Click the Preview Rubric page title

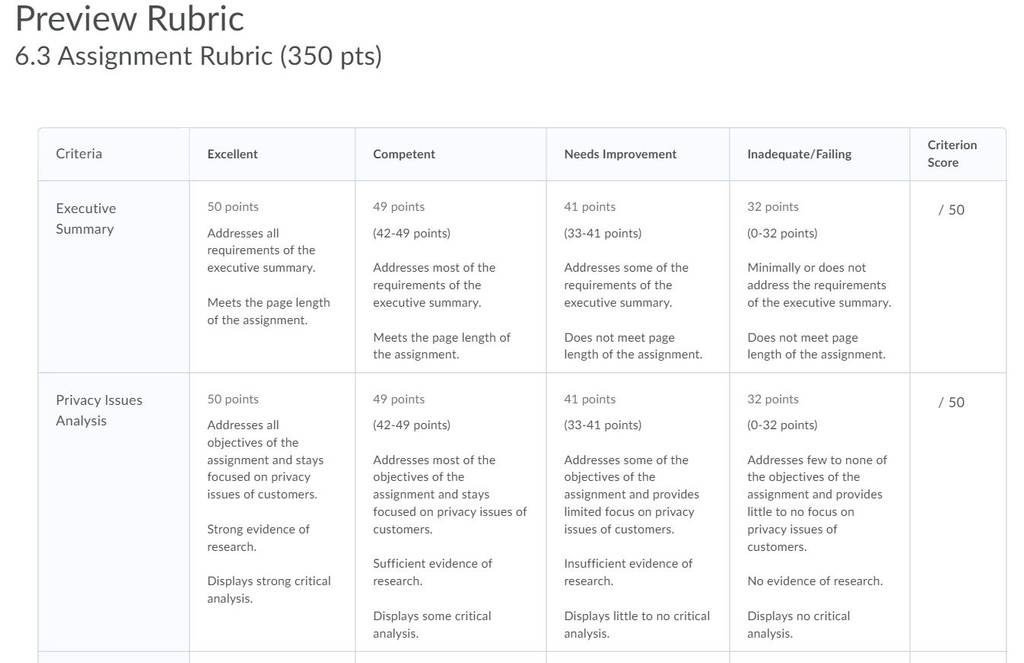click(x=129, y=18)
